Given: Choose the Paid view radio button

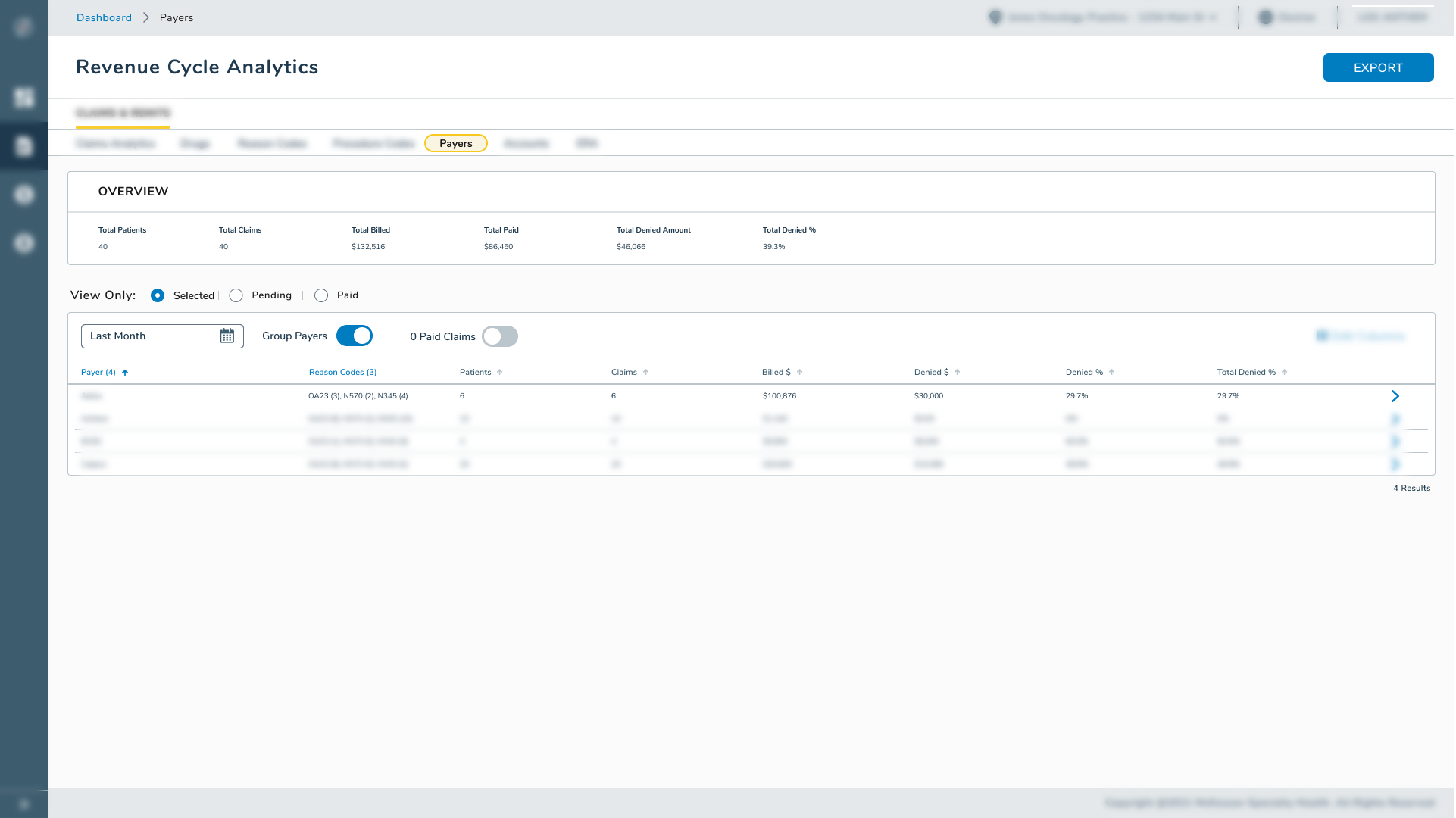Looking at the screenshot, I should pos(321,295).
